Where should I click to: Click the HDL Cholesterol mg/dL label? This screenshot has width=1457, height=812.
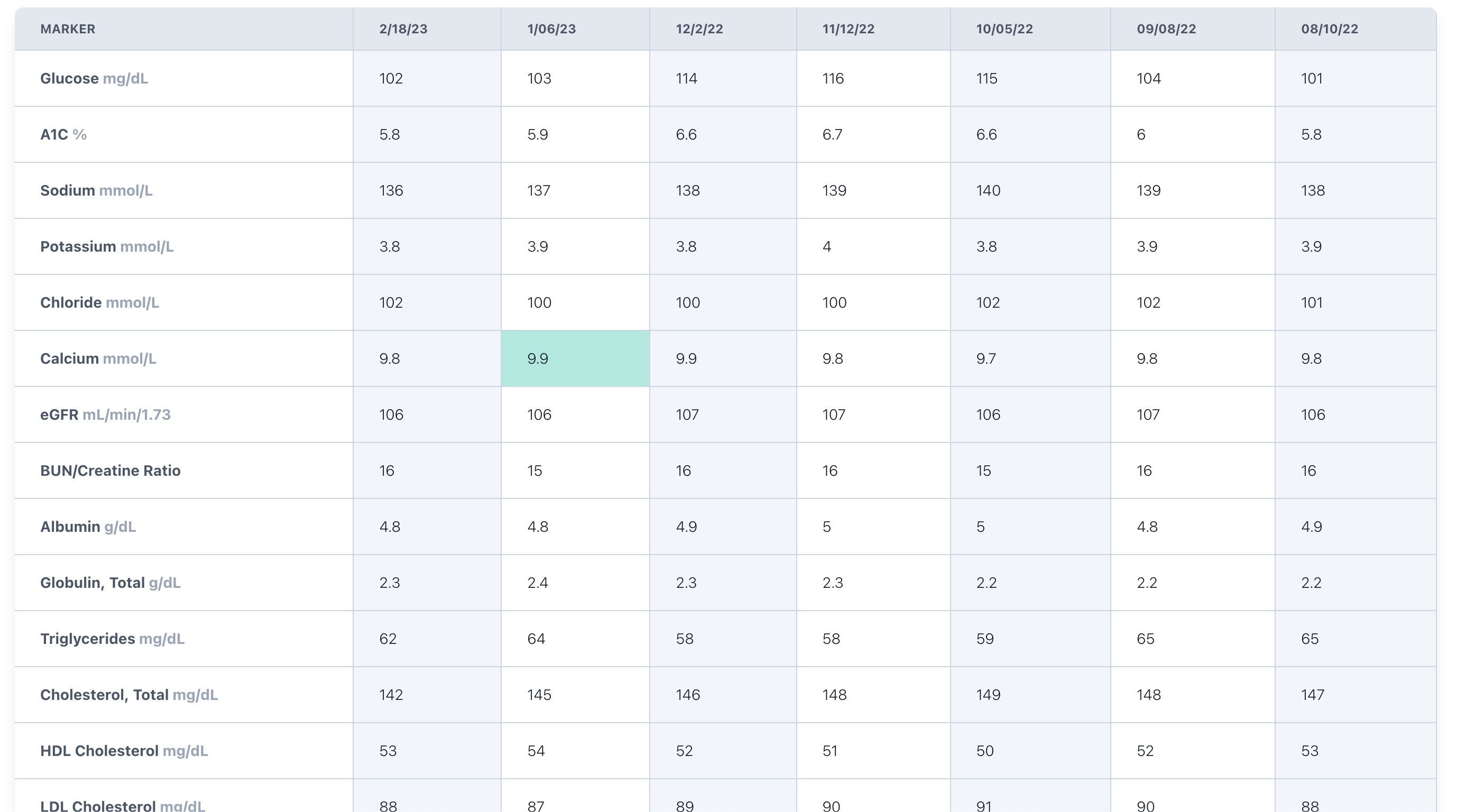tap(124, 750)
